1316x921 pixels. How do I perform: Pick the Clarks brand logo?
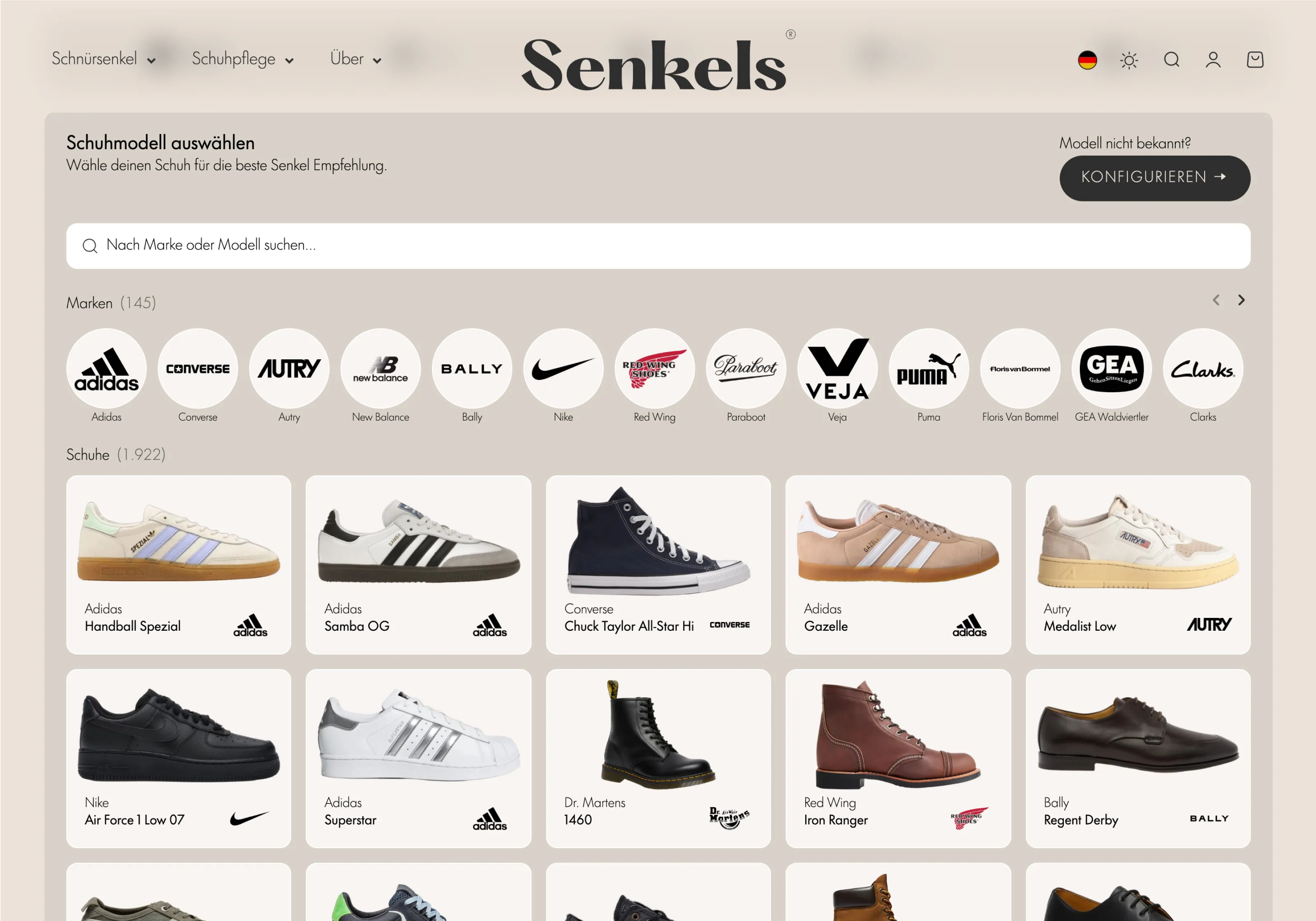coord(1202,368)
